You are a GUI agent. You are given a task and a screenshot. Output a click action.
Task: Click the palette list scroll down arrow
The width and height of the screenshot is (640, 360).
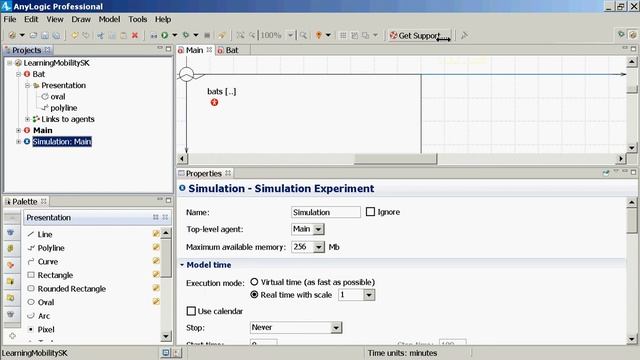(x=166, y=336)
